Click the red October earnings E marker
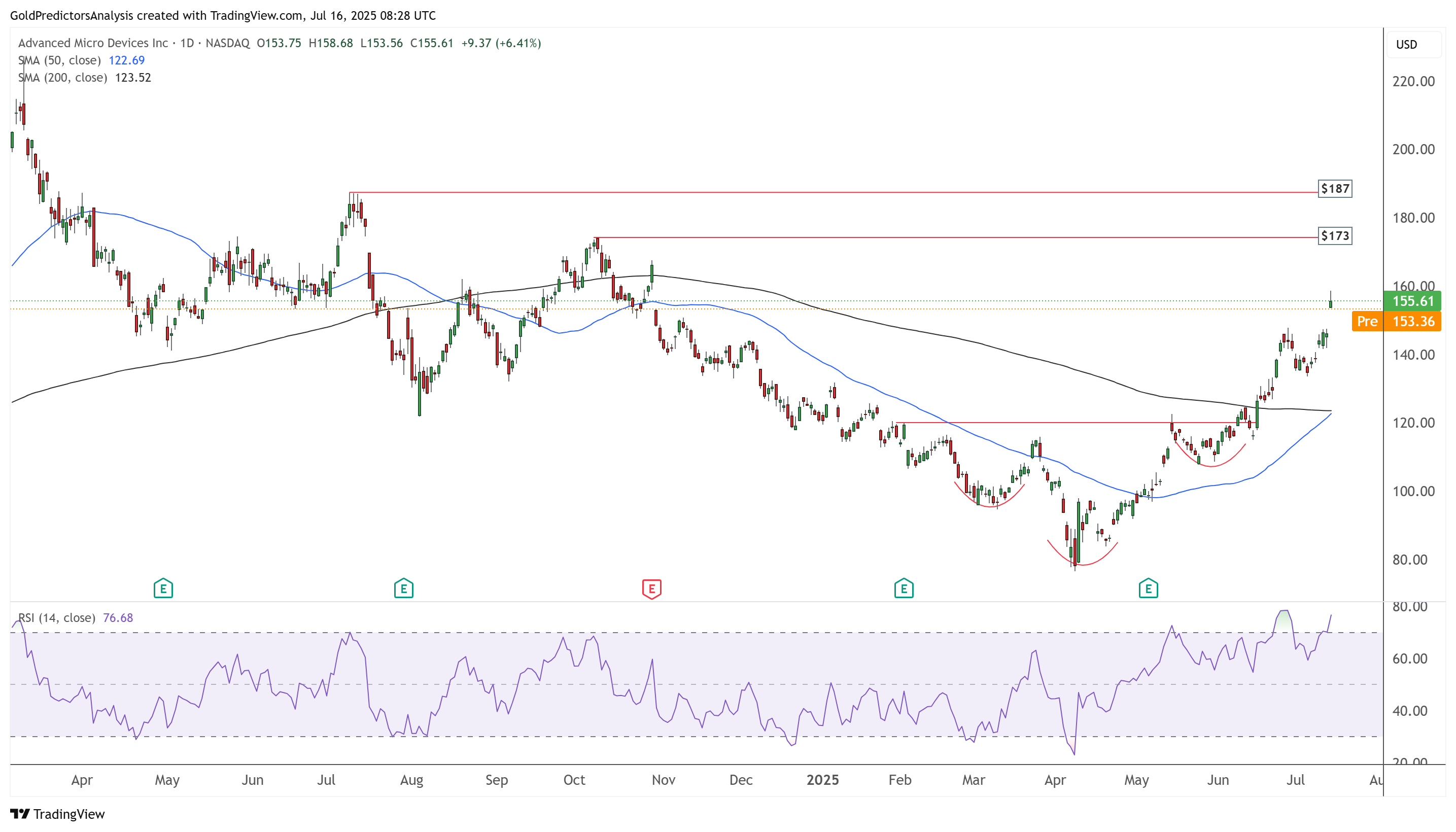The image size is (1456, 832). 651,588
